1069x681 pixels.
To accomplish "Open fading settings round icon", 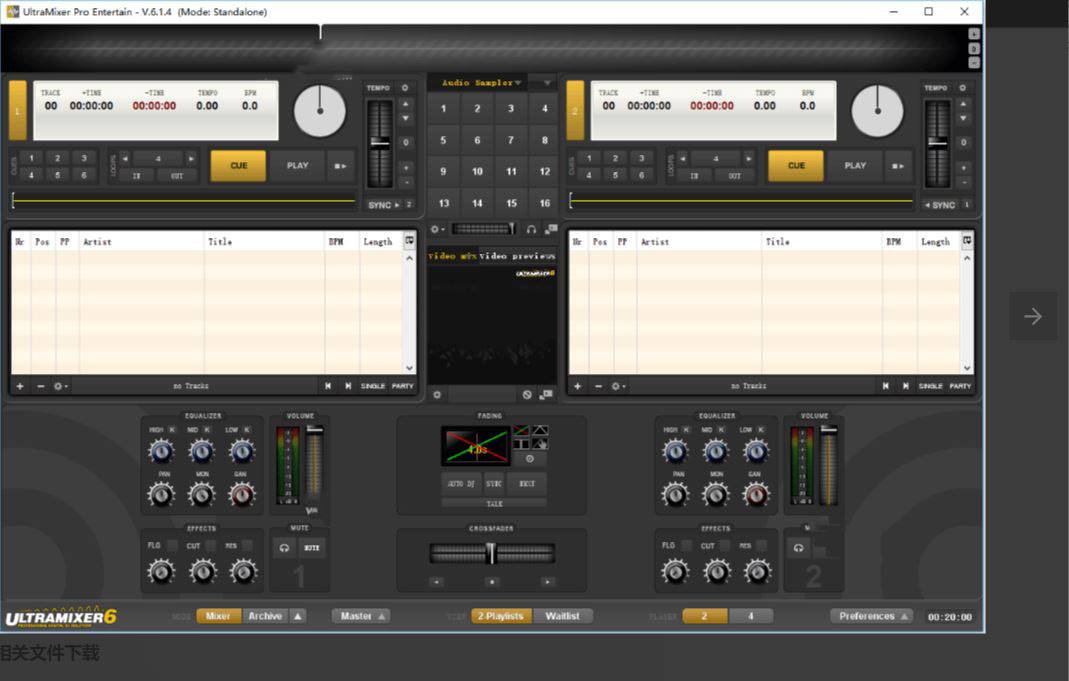I will click(530, 459).
